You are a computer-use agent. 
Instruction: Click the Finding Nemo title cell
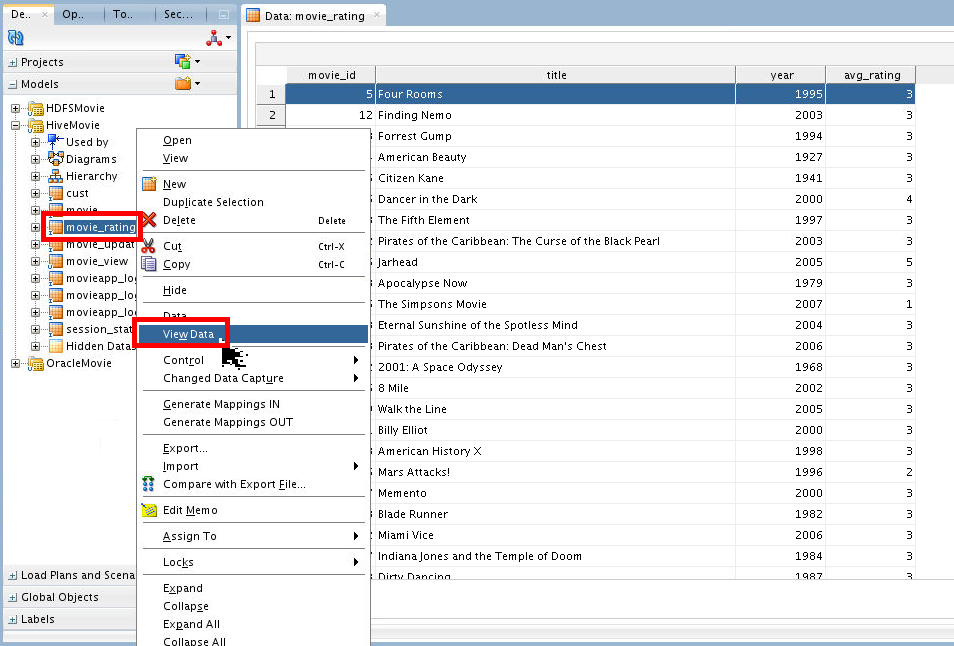pos(555,115)
